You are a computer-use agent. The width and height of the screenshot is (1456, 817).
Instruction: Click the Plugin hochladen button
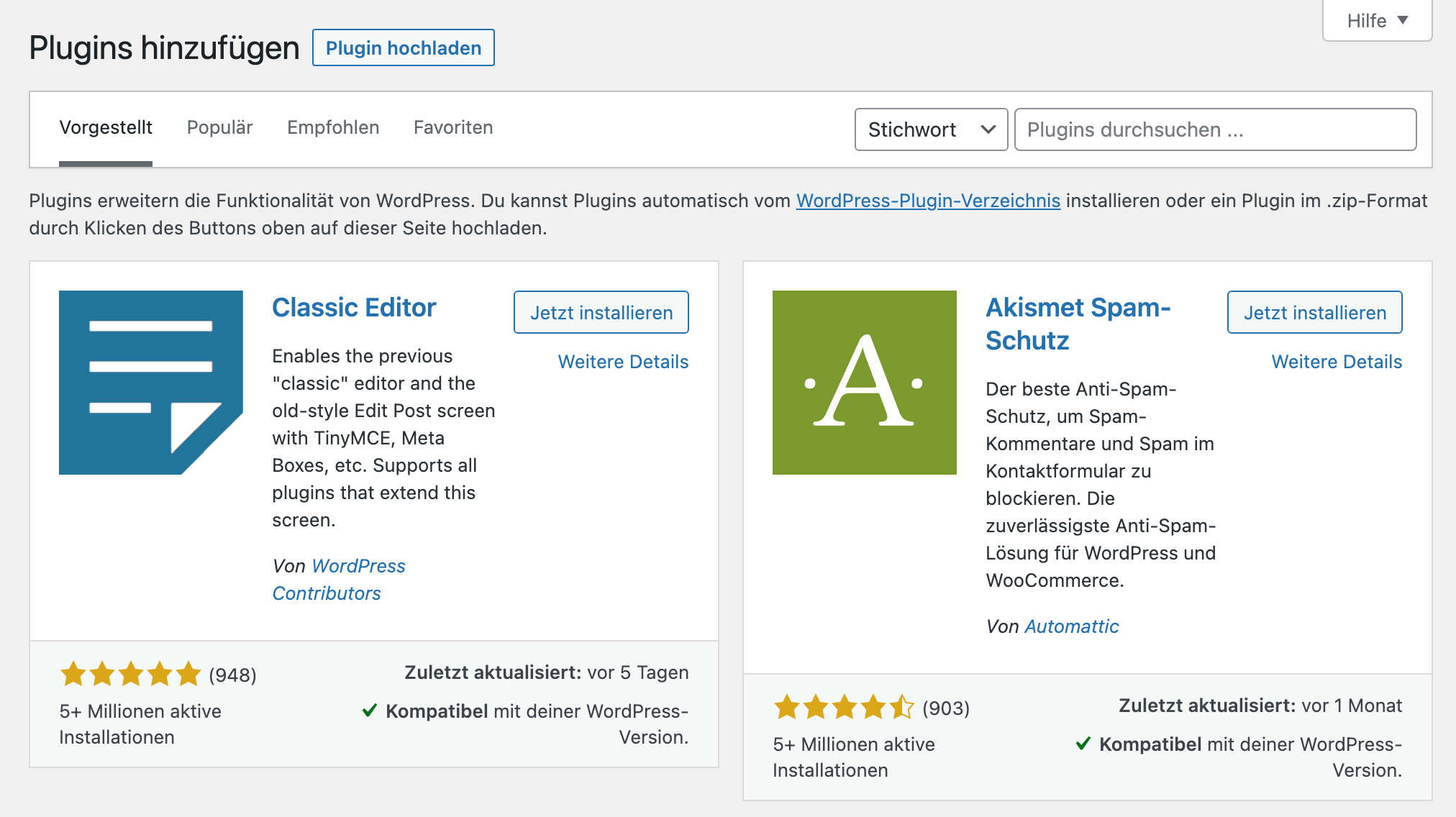404,47
